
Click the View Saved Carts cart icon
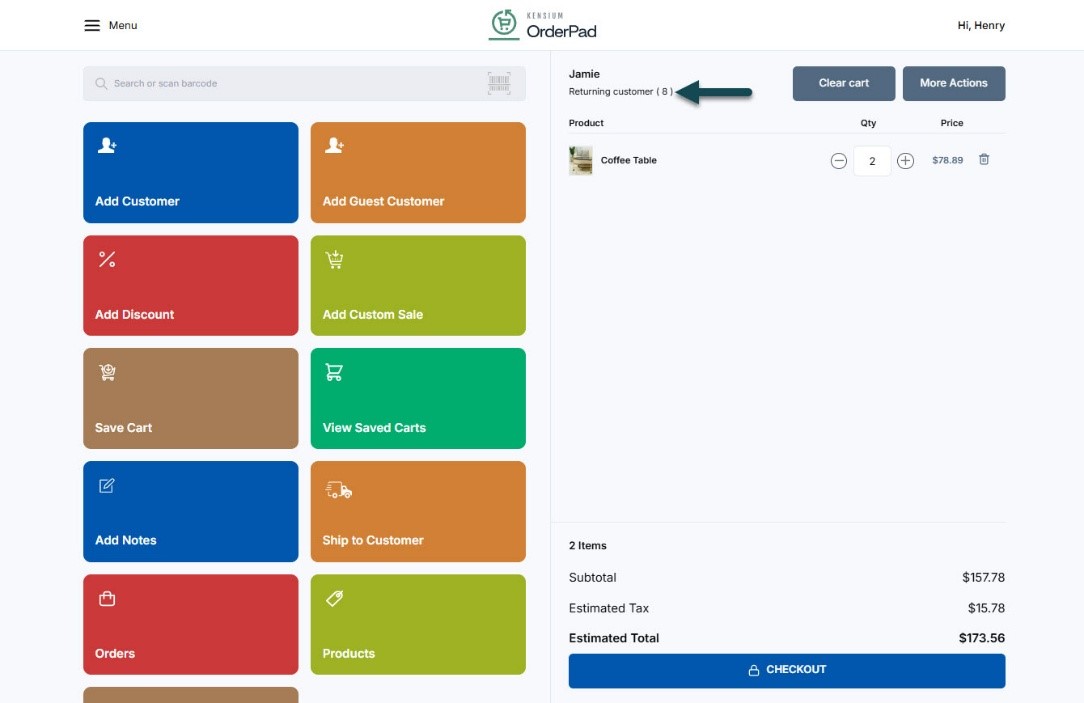pyautogui.click(x=335, y=373)
